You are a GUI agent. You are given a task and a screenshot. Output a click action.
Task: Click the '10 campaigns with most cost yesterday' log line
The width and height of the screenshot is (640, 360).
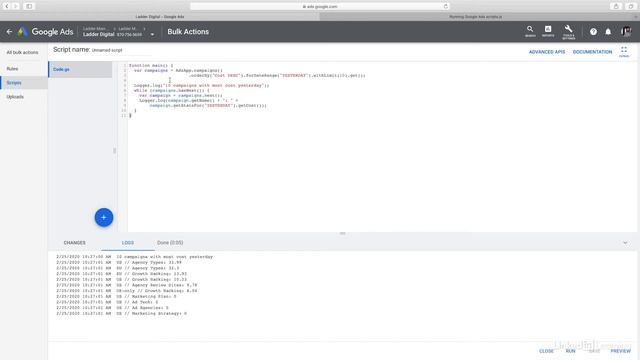pyautogui.click(x=134, y=257)
